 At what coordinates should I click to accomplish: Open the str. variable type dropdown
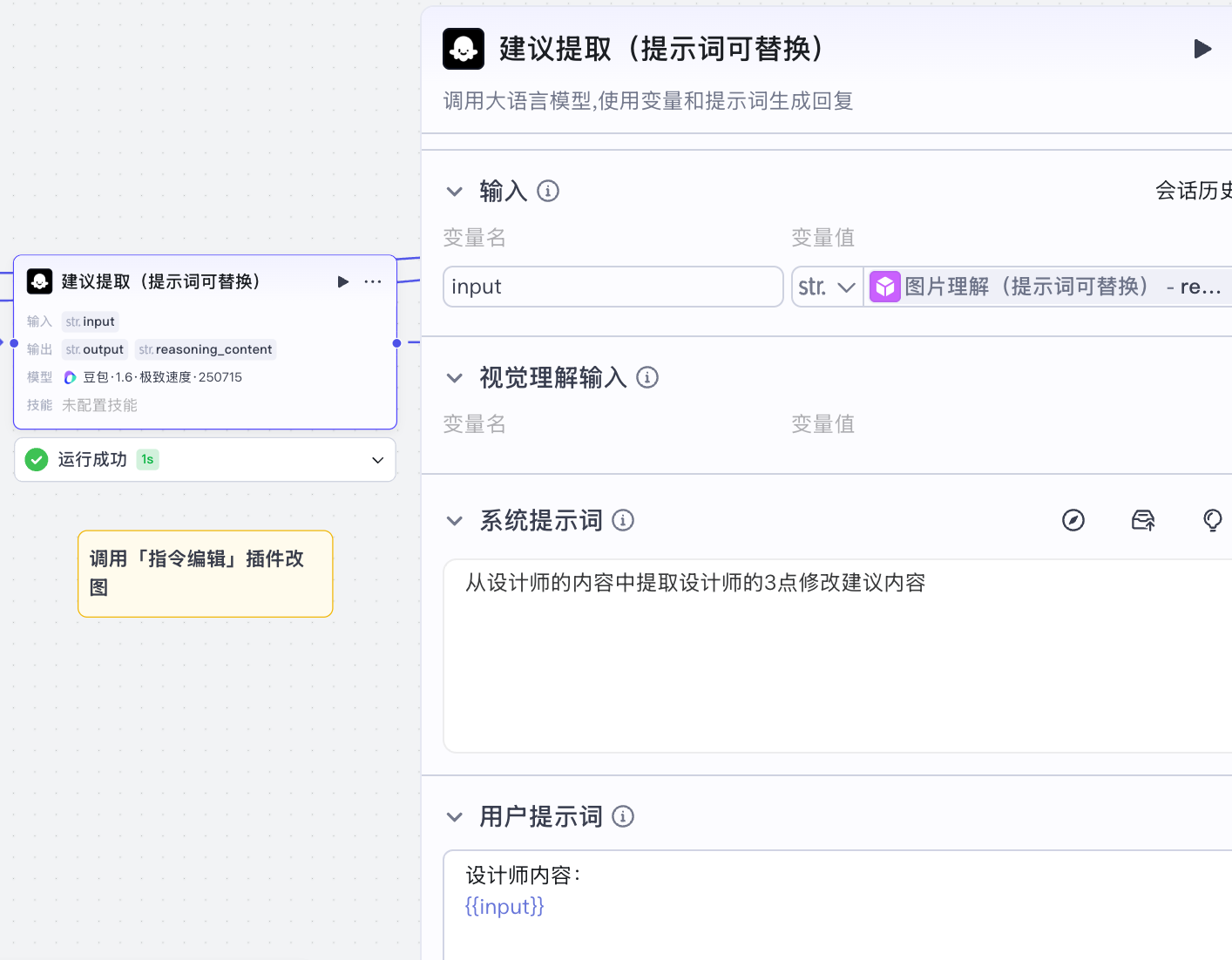[826, 286]
